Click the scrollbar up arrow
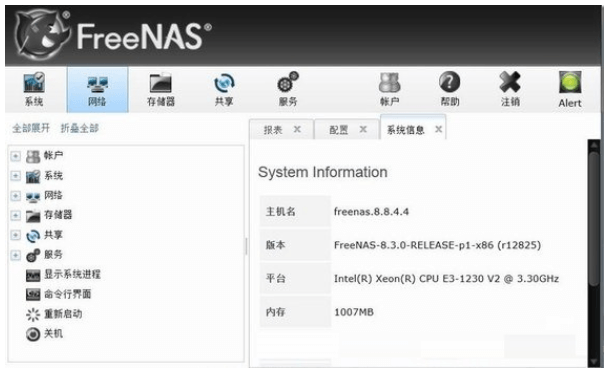The width and height of the screenshot is (610, 375). (594, 145)
